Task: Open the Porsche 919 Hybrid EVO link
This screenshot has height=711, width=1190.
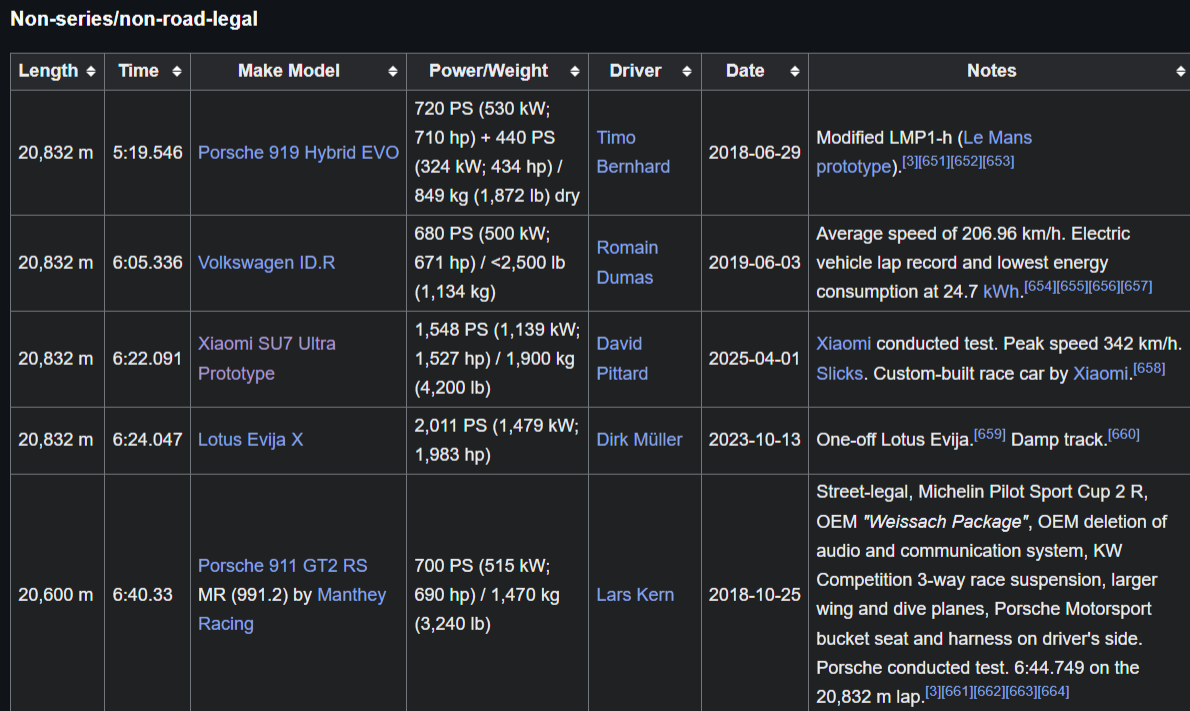Action: pyautogui.click(x=298, y=153)
